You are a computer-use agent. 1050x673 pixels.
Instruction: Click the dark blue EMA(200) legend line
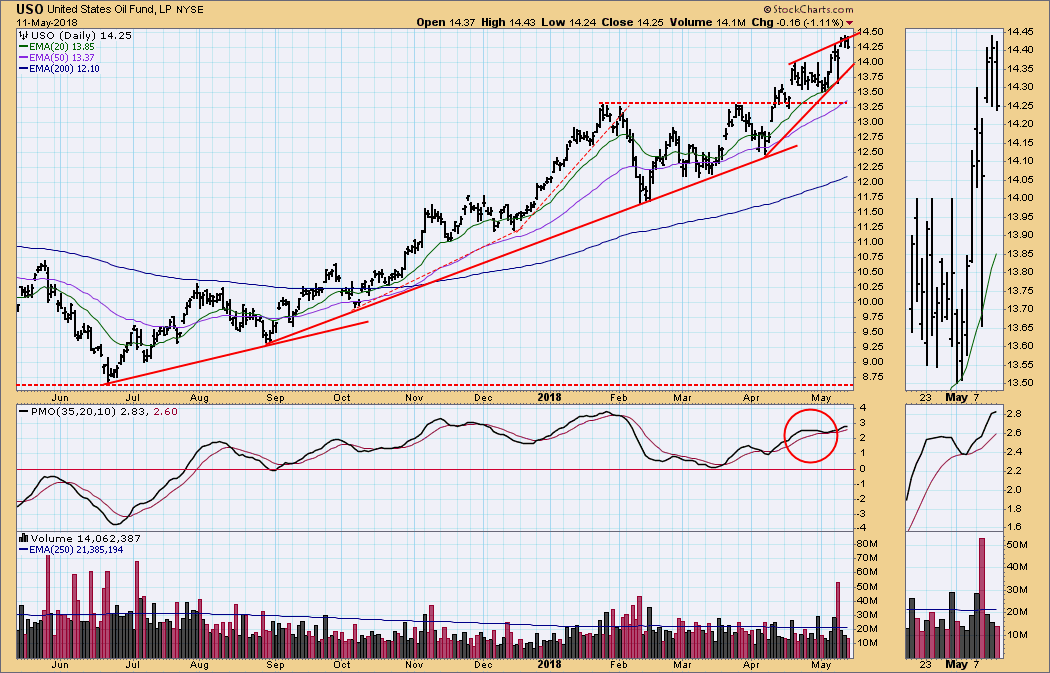pos(23,68)
